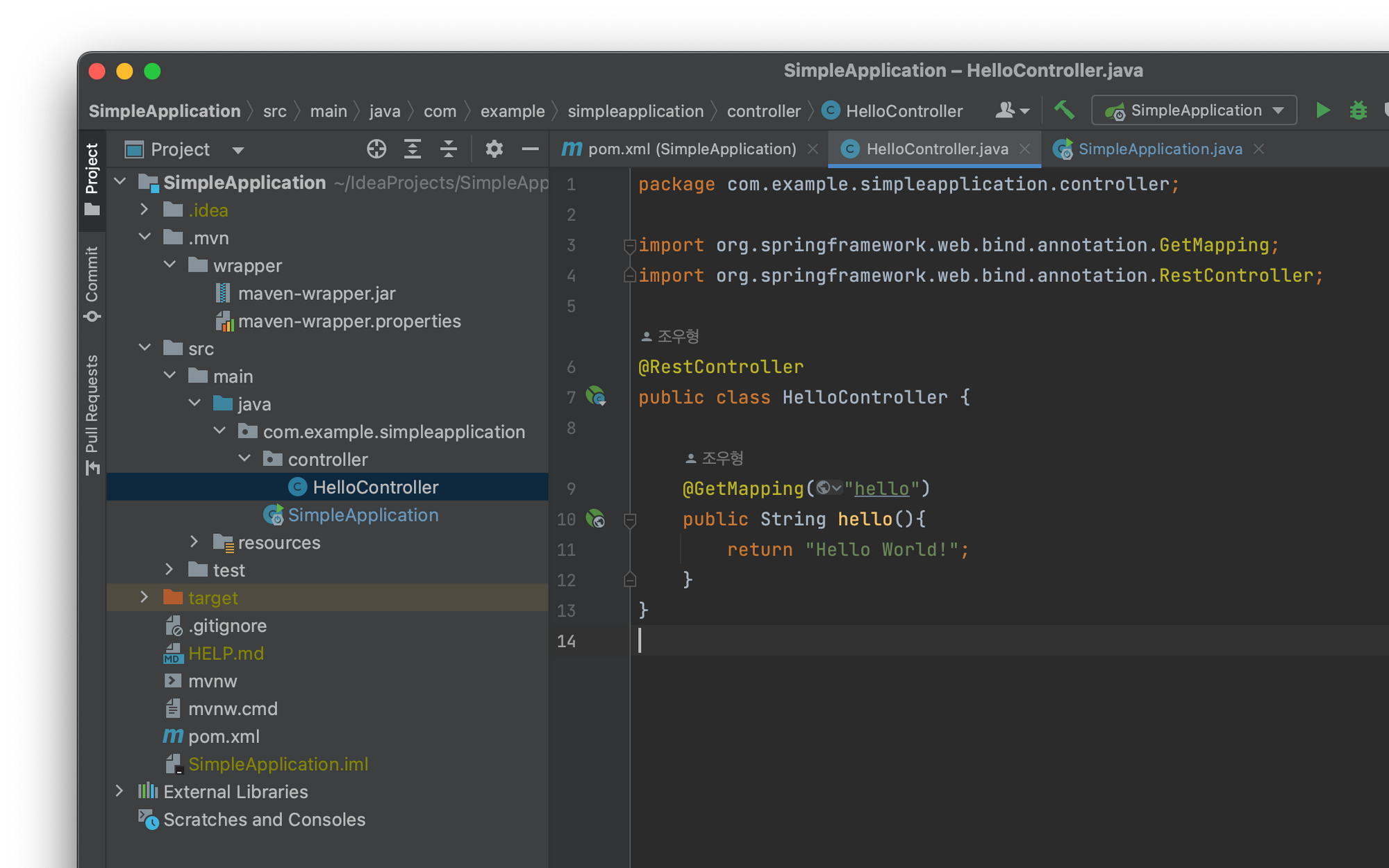Image resolution: width=1389 pixels, height=868 pixels.
Task: Click the Select Opened File target icon
Action: pos(376,149)
